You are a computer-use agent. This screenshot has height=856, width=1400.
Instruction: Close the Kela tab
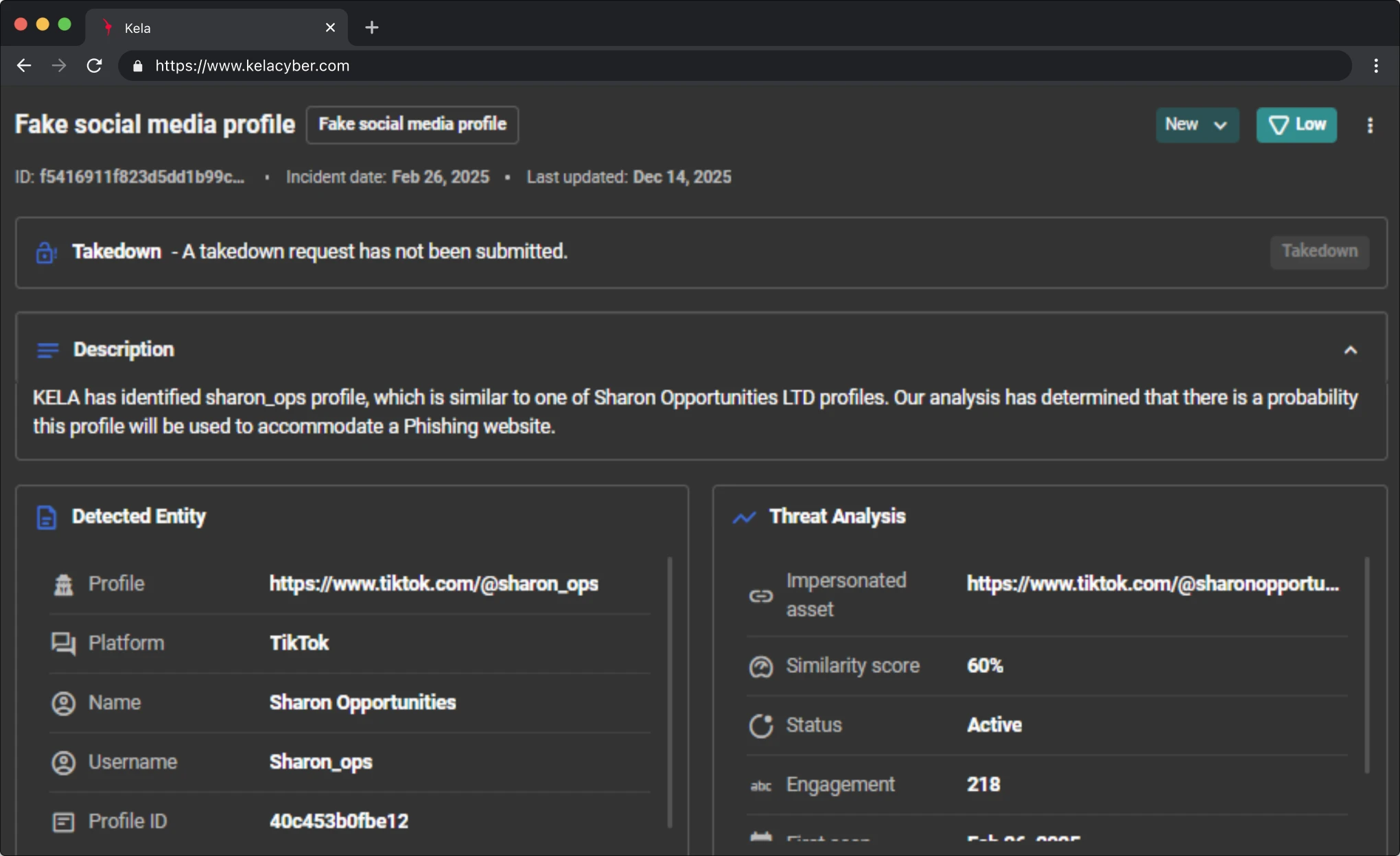330,27
